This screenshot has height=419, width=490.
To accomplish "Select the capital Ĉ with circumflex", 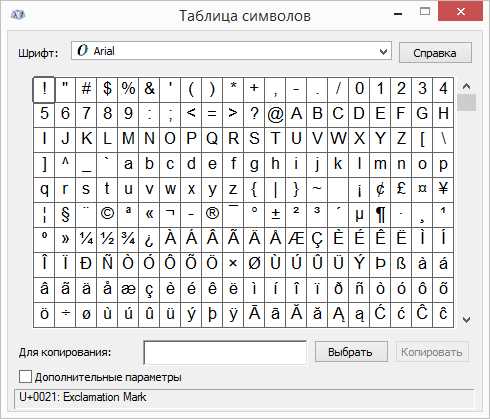I will pos(422,315).
